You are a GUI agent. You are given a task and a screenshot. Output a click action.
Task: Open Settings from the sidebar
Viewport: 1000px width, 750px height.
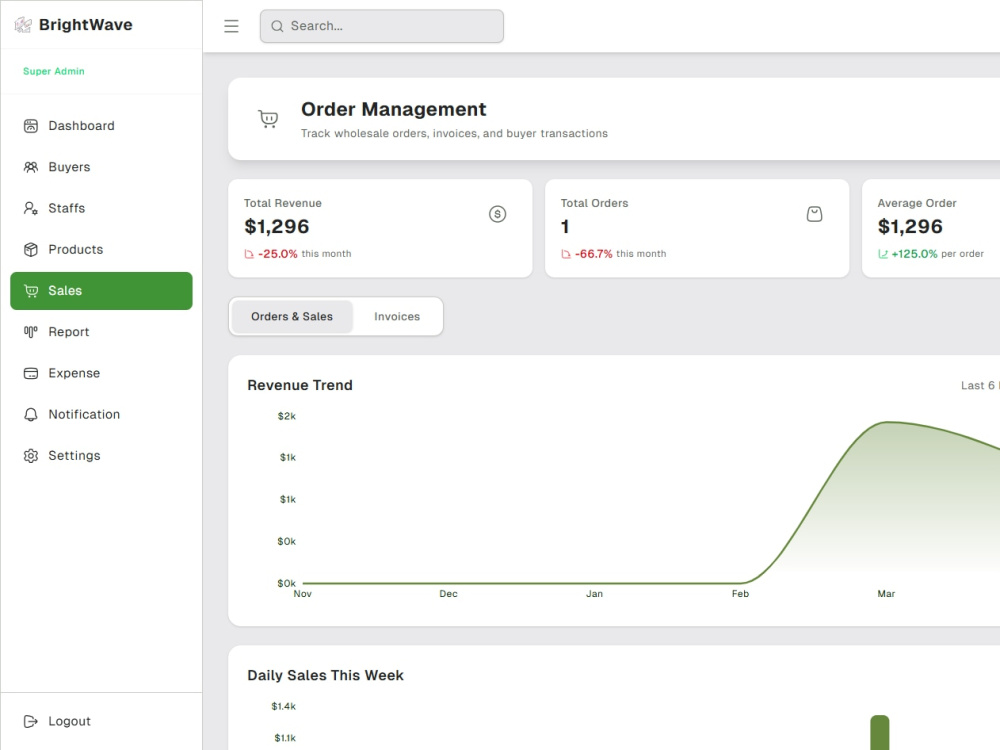coord(101,455)
